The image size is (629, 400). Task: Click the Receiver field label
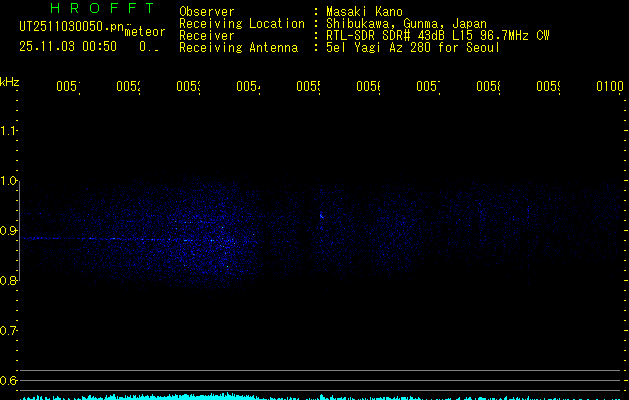point(207,36)
